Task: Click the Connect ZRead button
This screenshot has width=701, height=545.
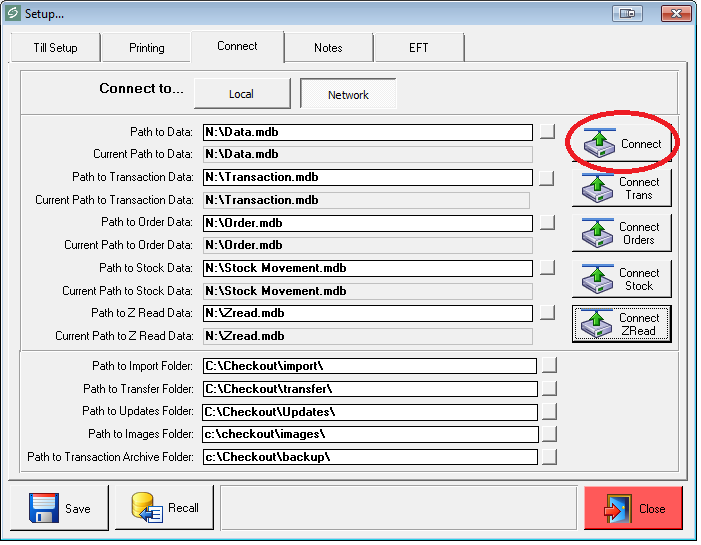Action: click(621, 324)
